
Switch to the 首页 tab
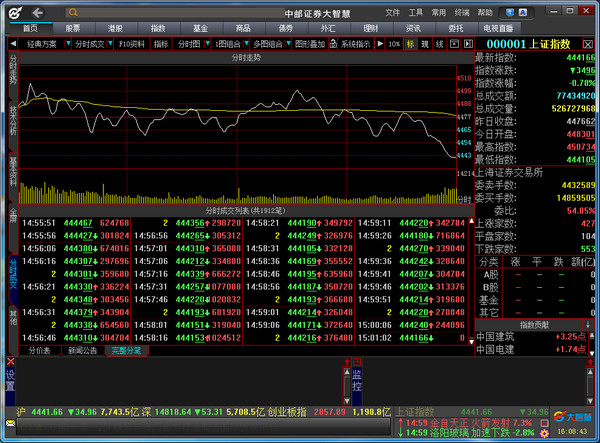(31, 28)
